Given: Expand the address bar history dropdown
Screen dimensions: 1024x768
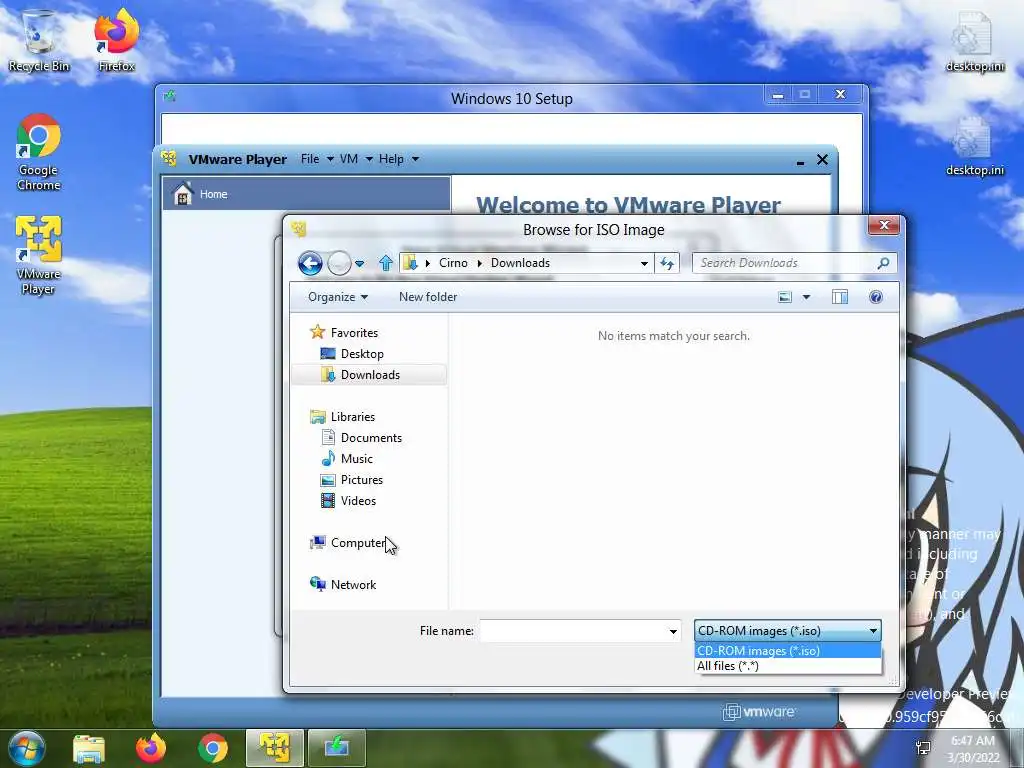Looking at the screenshot, I should click(645, 264).
